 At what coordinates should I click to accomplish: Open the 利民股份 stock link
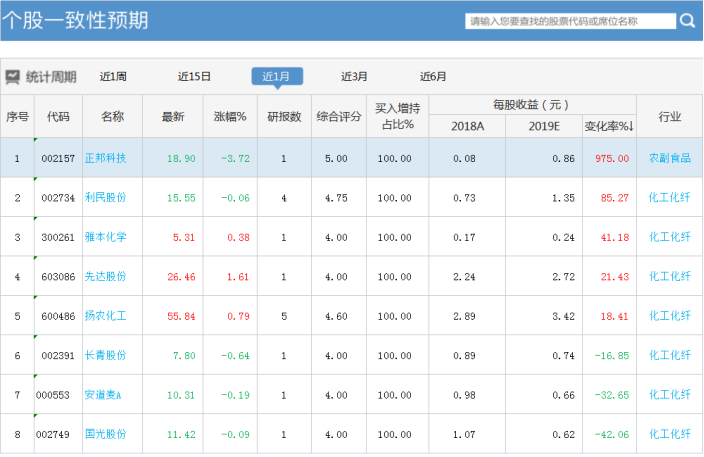(x=106, y=198)
